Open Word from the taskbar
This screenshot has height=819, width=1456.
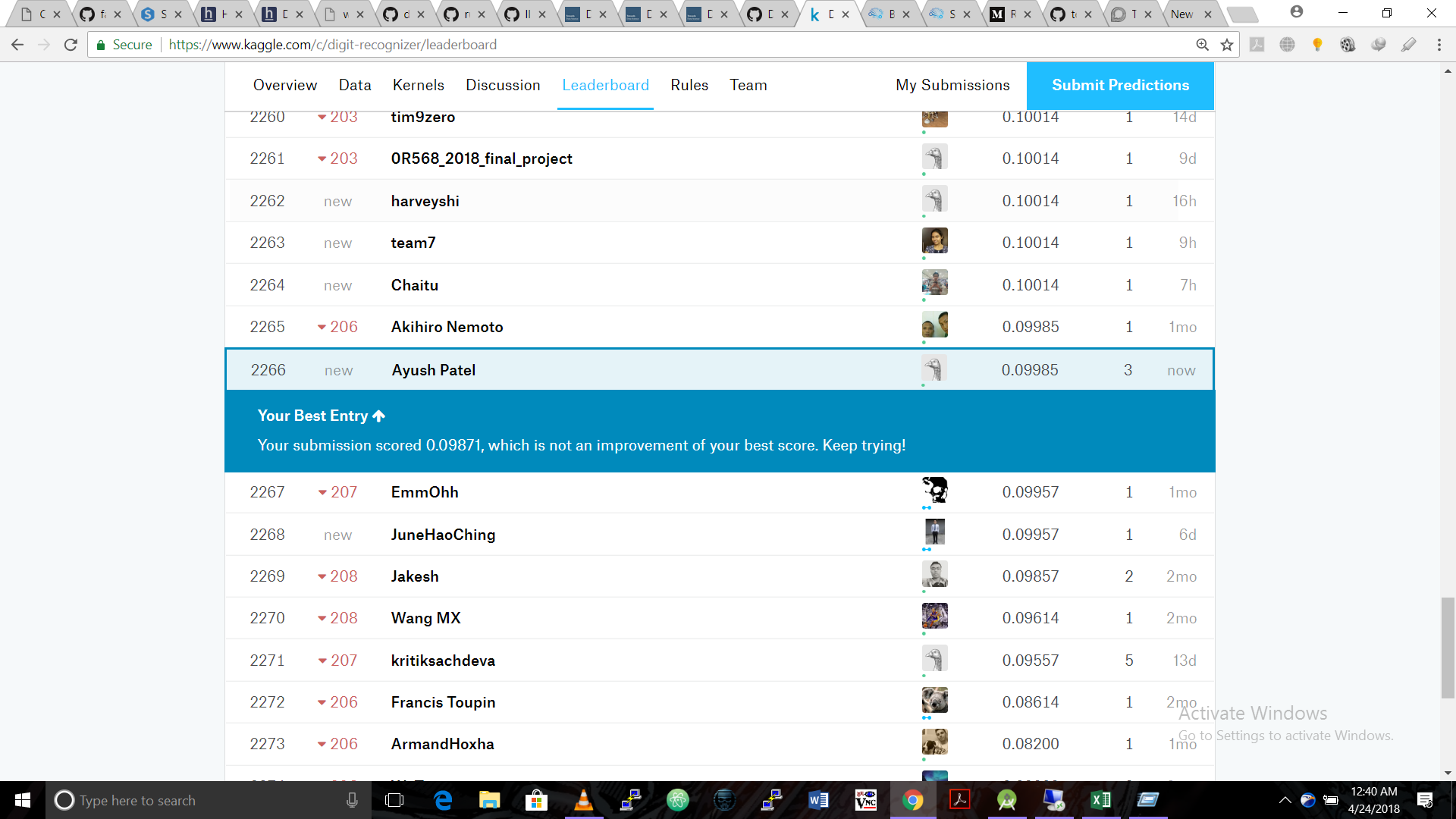point(818,800)
